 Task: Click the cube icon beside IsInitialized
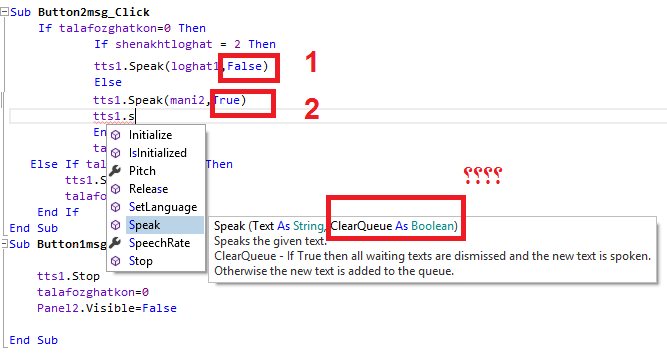pos(115,153)
